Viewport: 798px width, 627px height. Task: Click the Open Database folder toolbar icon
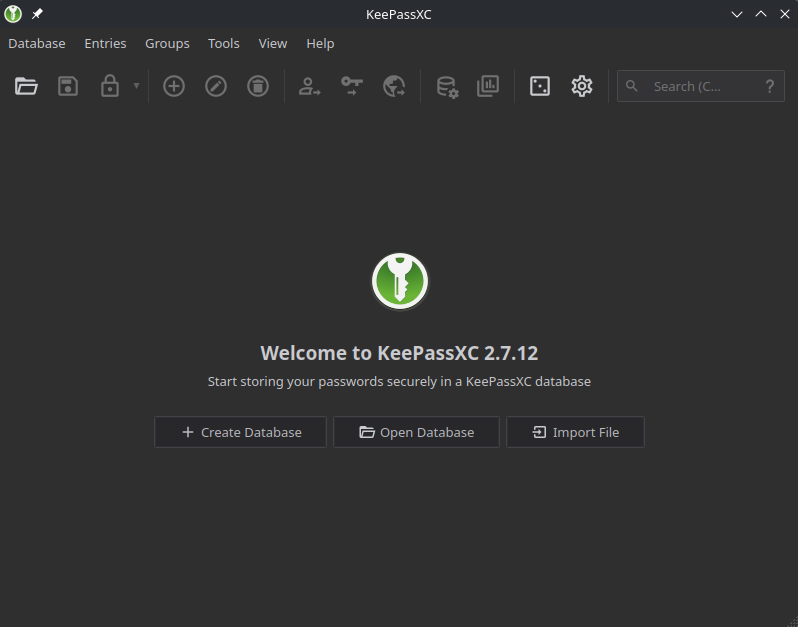26,86
